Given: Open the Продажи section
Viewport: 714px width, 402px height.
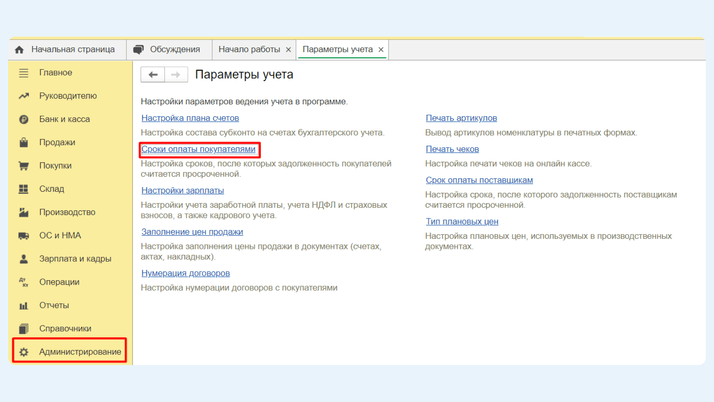Looking at the screenshot, I should 70,142.
